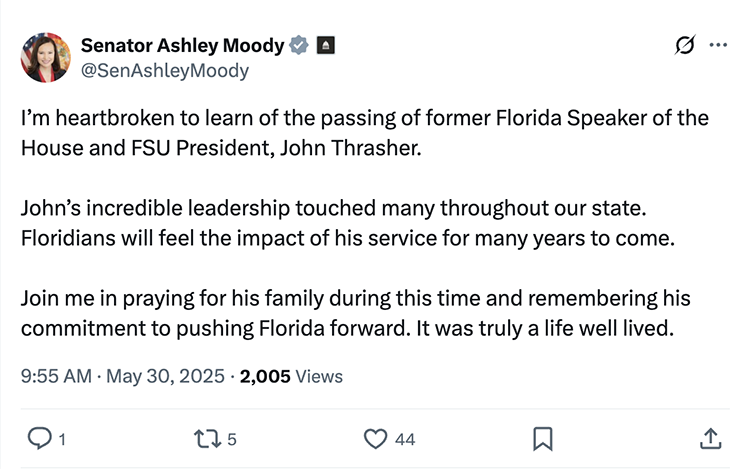Click the government affiliation badge icon
The height and width of the screenshot is (469, 750).
pos(326,45)
